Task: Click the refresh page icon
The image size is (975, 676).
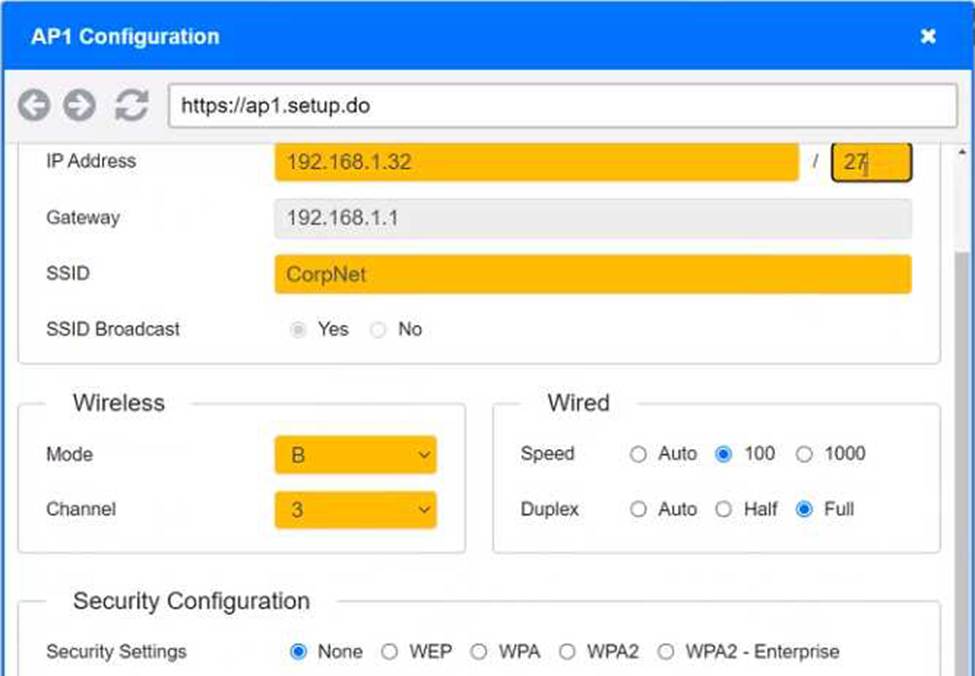Action: [131, 105]
